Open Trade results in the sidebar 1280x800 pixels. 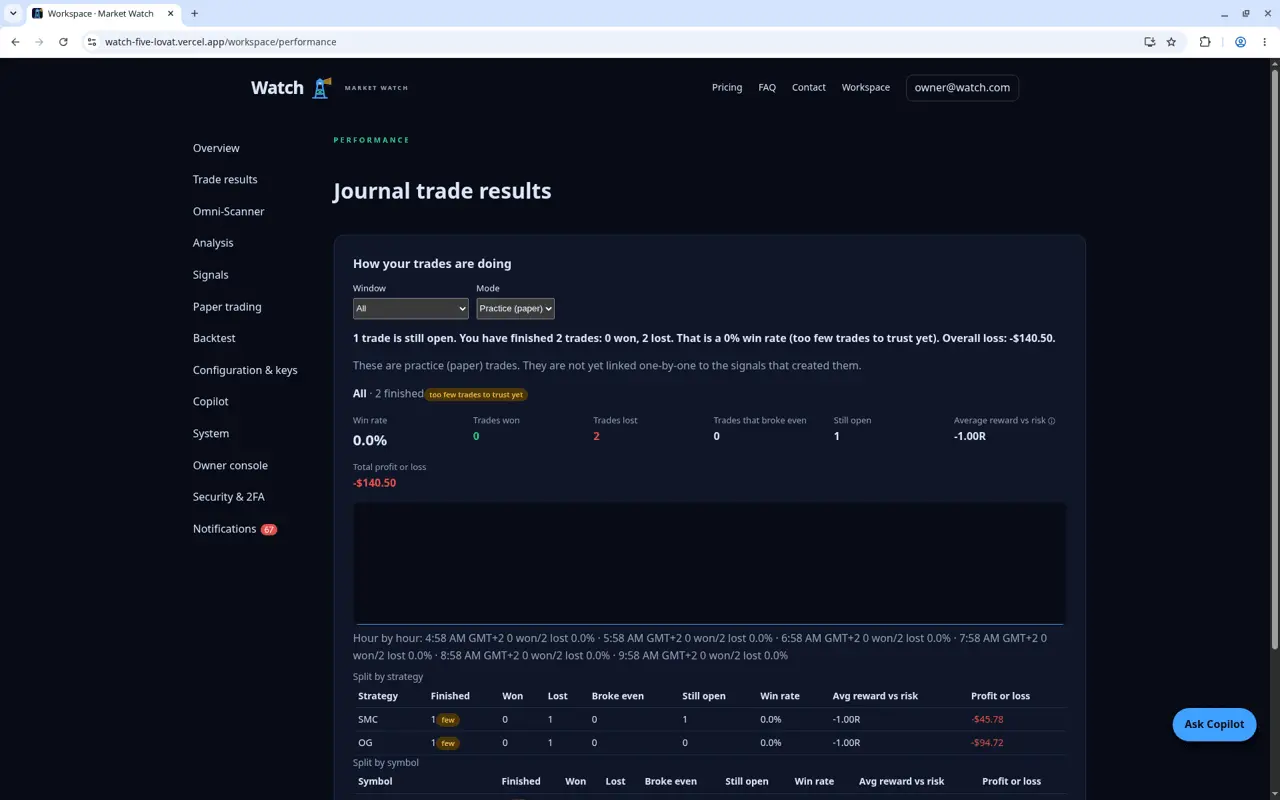pyautogui.click(x=225, y=180)
